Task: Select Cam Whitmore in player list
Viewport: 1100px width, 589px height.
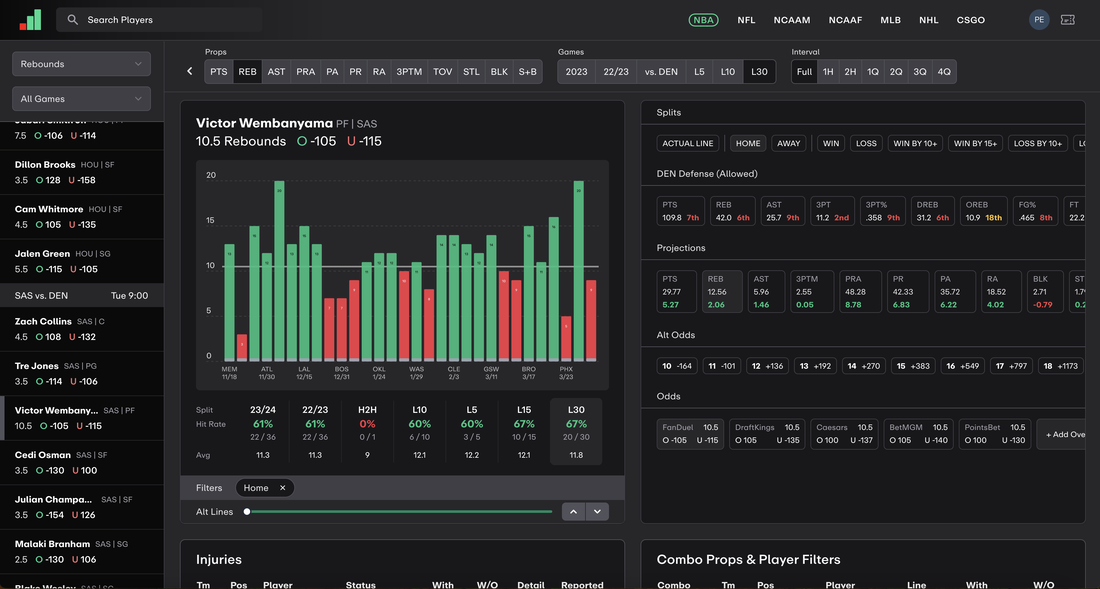Action: tap(81, 217)
